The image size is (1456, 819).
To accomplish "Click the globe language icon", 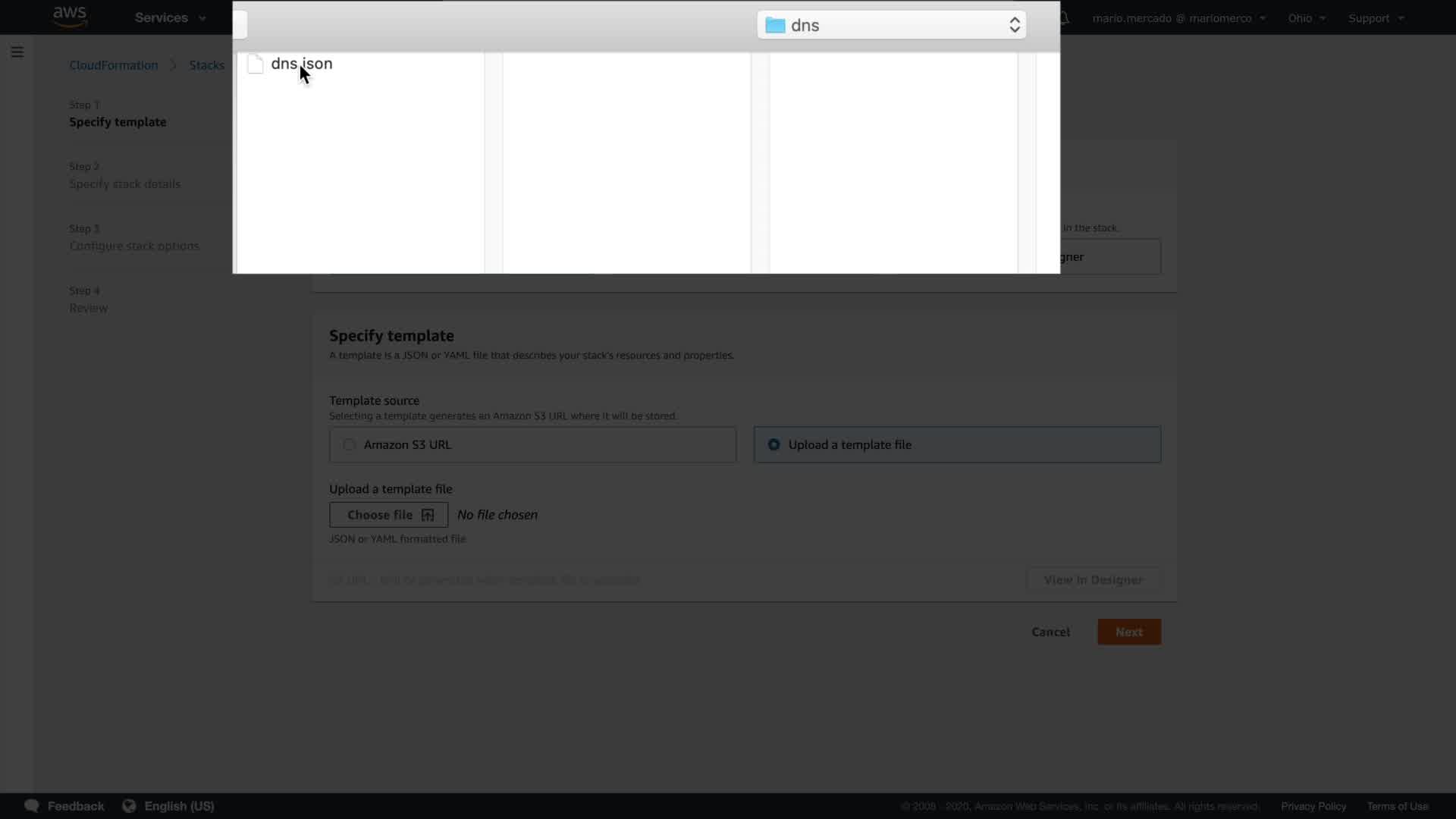I will click(129, 806).
